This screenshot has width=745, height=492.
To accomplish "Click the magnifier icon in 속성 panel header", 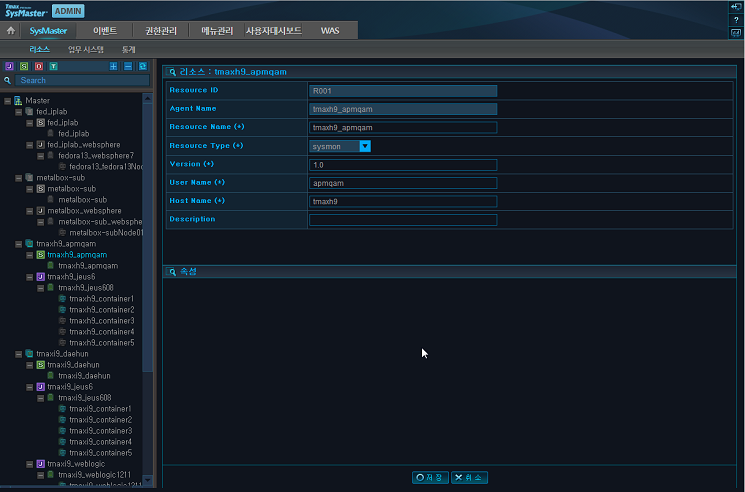I will 172,272.
